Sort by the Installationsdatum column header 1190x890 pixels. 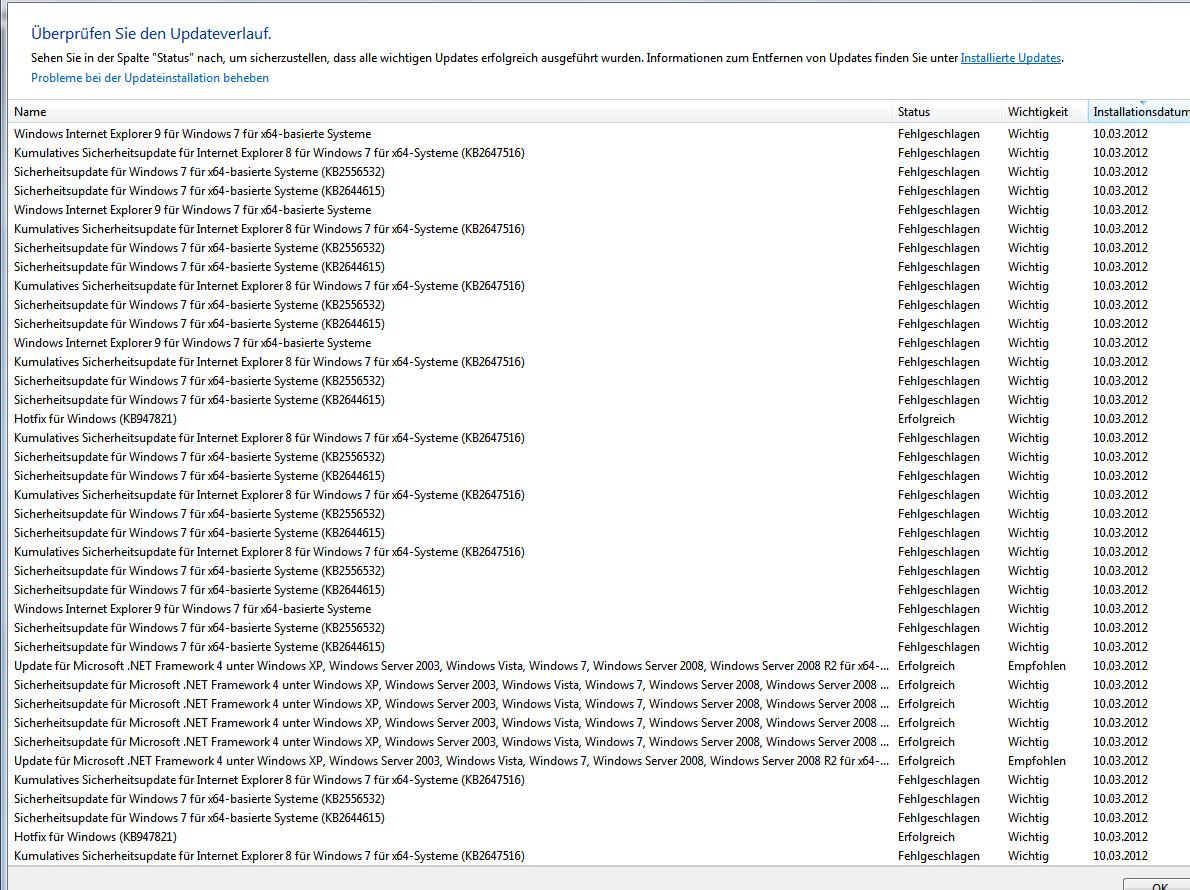[x=1139, y=112]
